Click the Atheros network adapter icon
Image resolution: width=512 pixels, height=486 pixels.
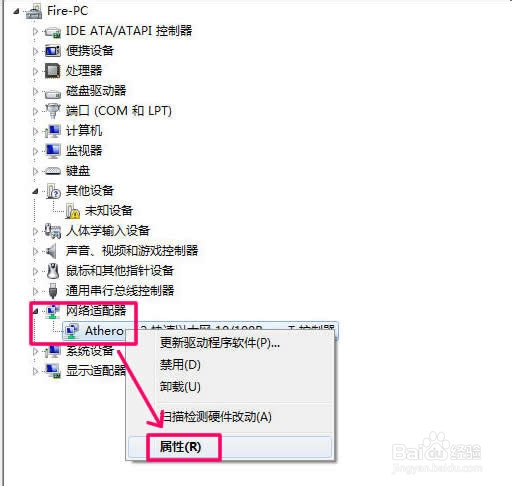71,331
